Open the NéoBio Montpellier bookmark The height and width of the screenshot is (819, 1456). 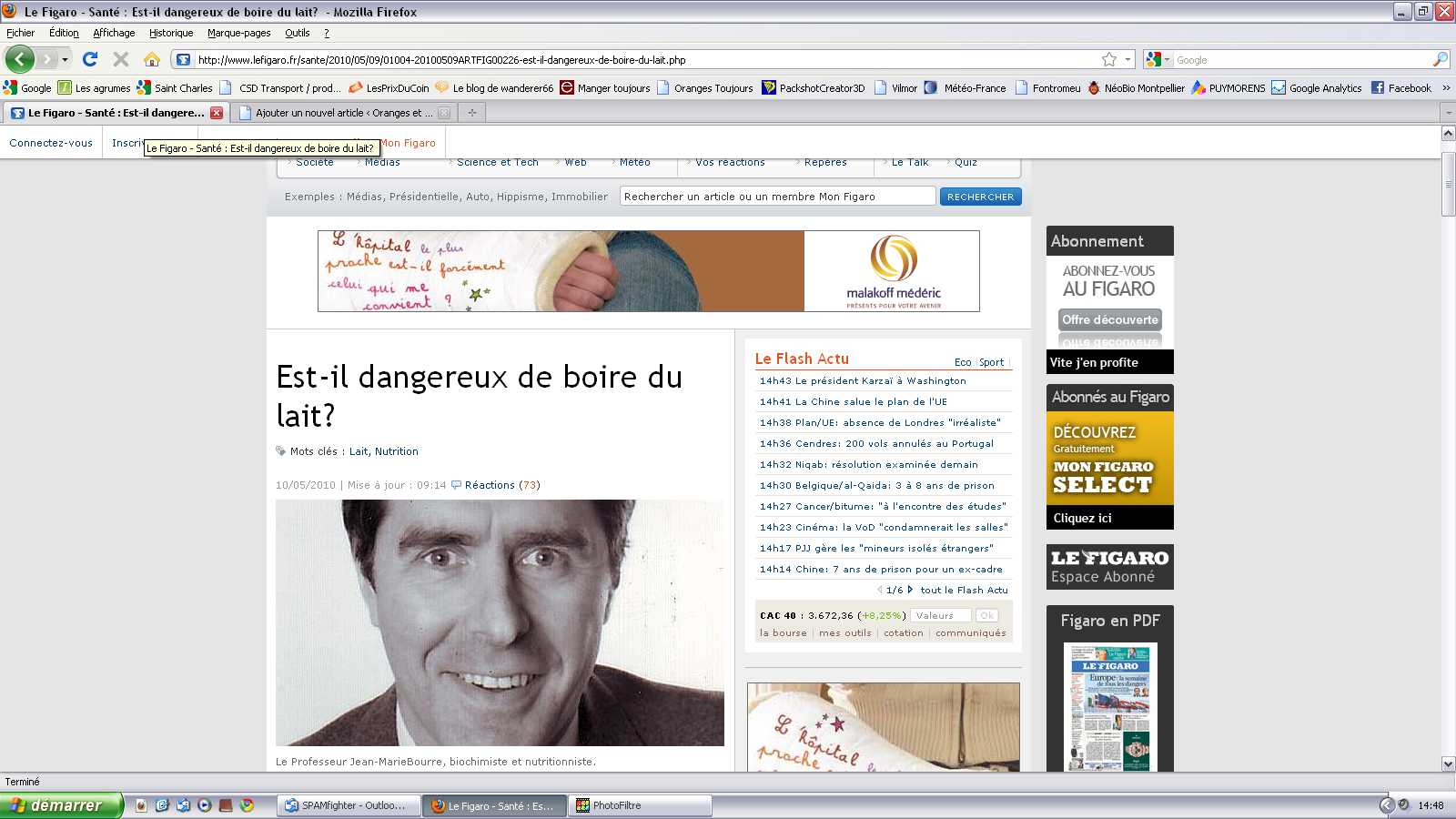[x=1136, y=88]
